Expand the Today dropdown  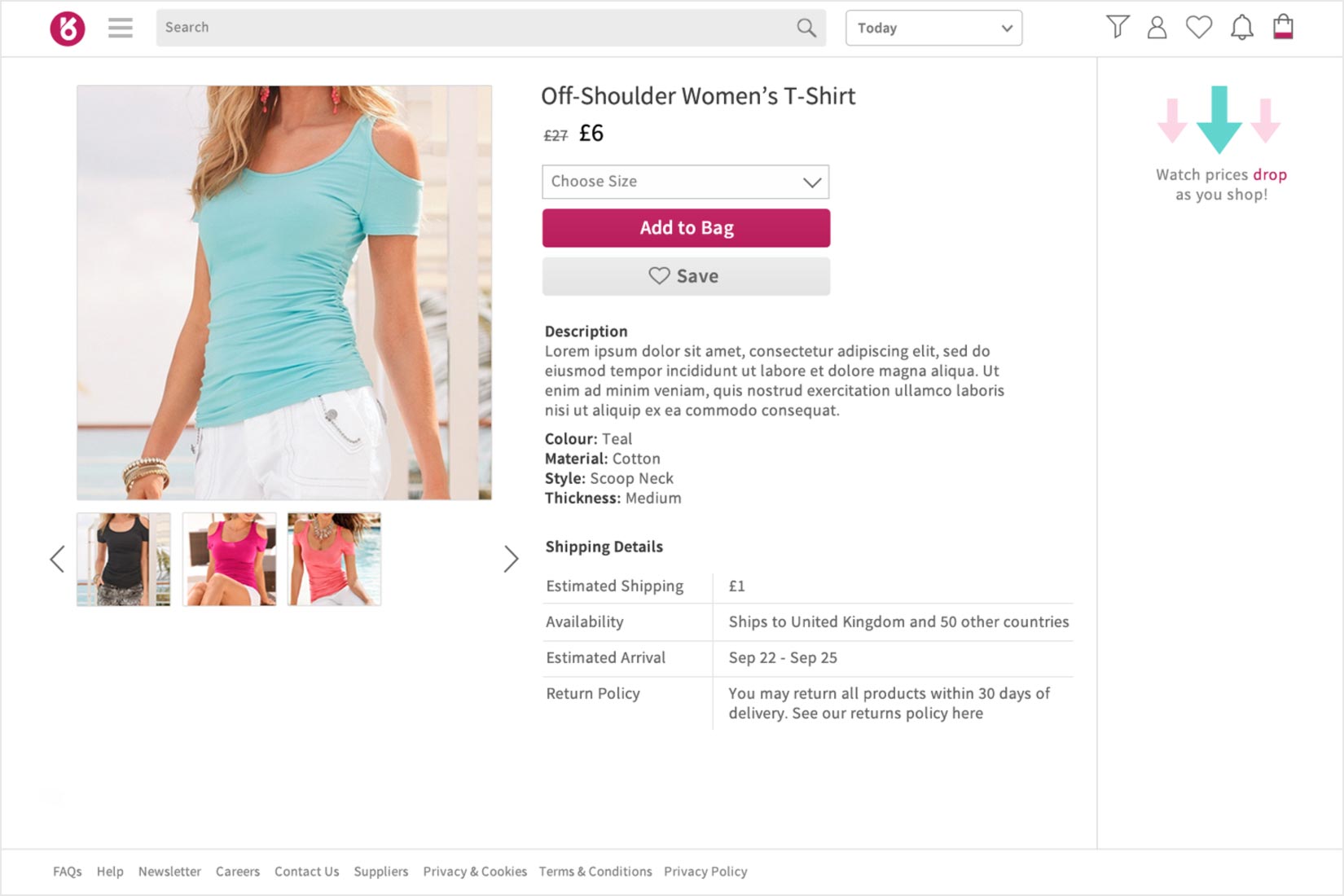[x=933, y=28]
